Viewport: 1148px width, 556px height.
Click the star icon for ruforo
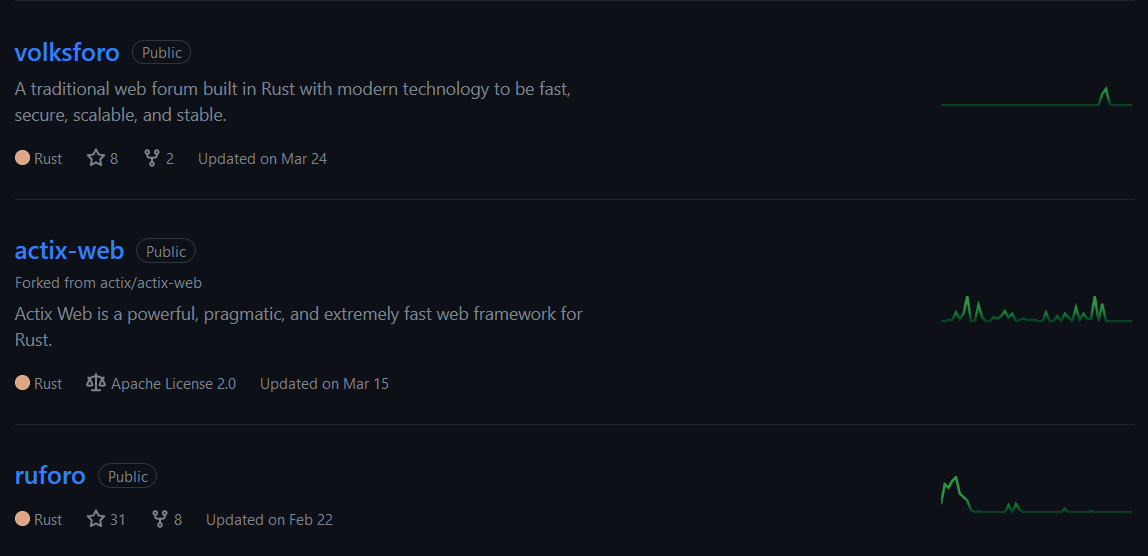(96, 519)
